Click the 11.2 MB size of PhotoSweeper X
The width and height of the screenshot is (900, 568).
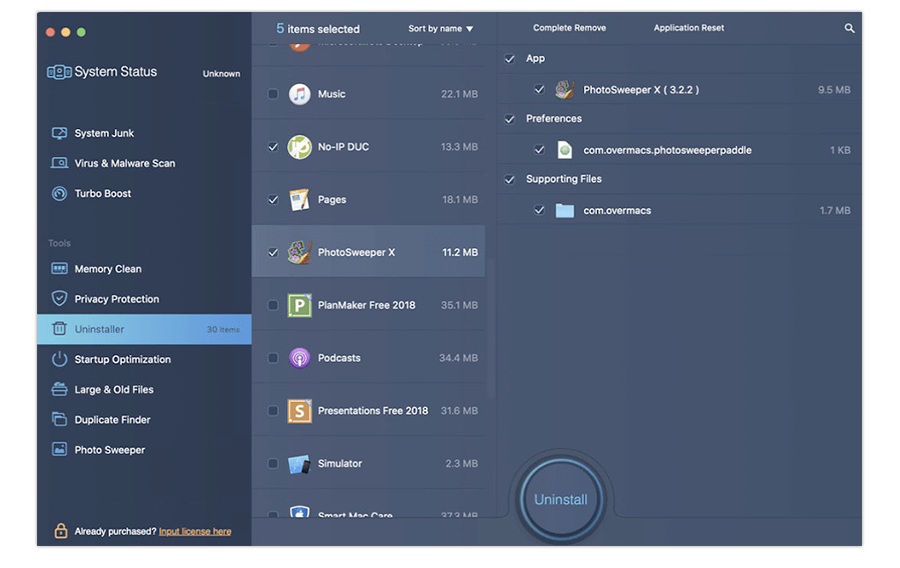coord(460,252)
